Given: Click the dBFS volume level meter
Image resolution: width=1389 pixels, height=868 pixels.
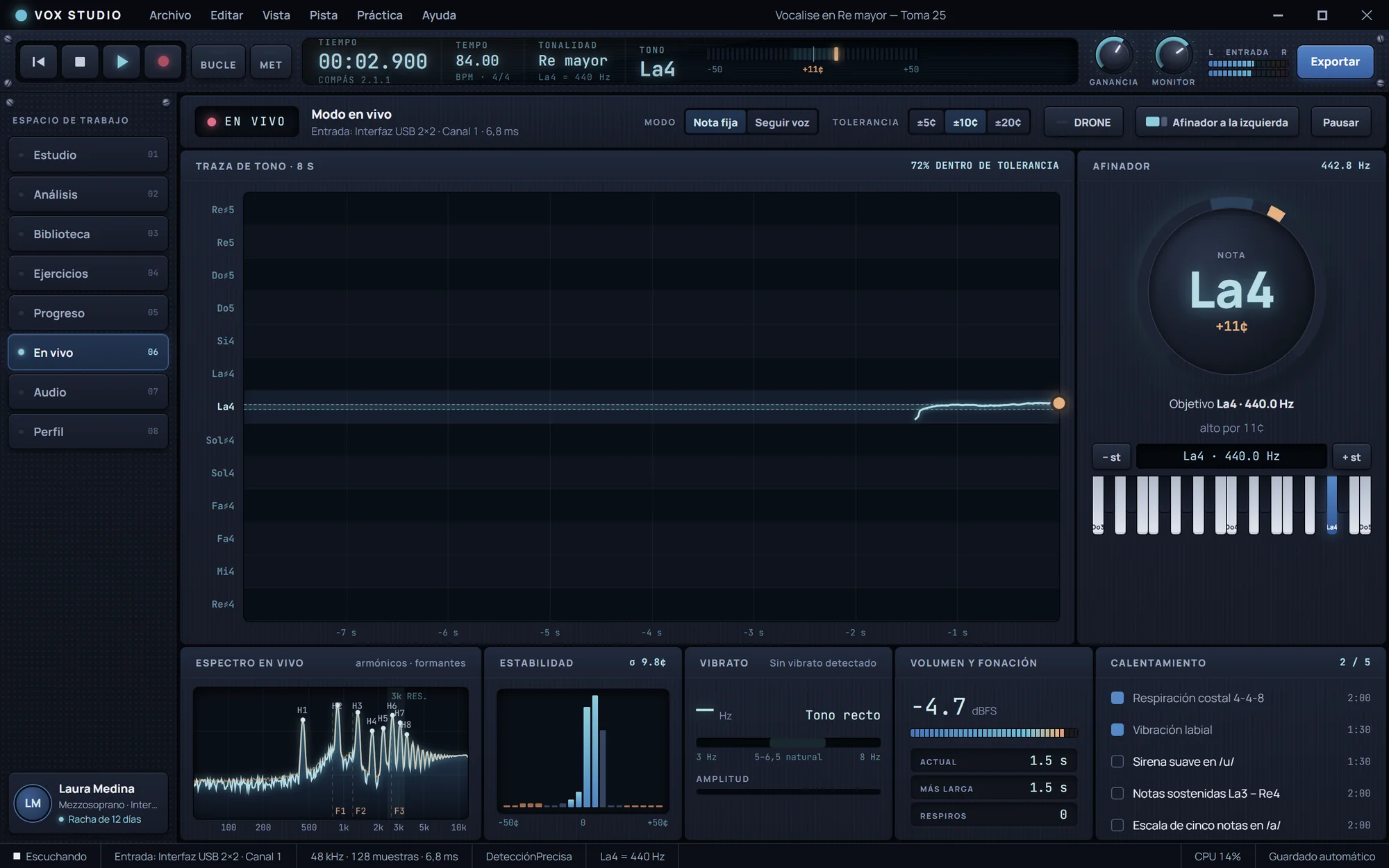Looking at the screenshot, I should pyautogui.click(x=994, y=733).
